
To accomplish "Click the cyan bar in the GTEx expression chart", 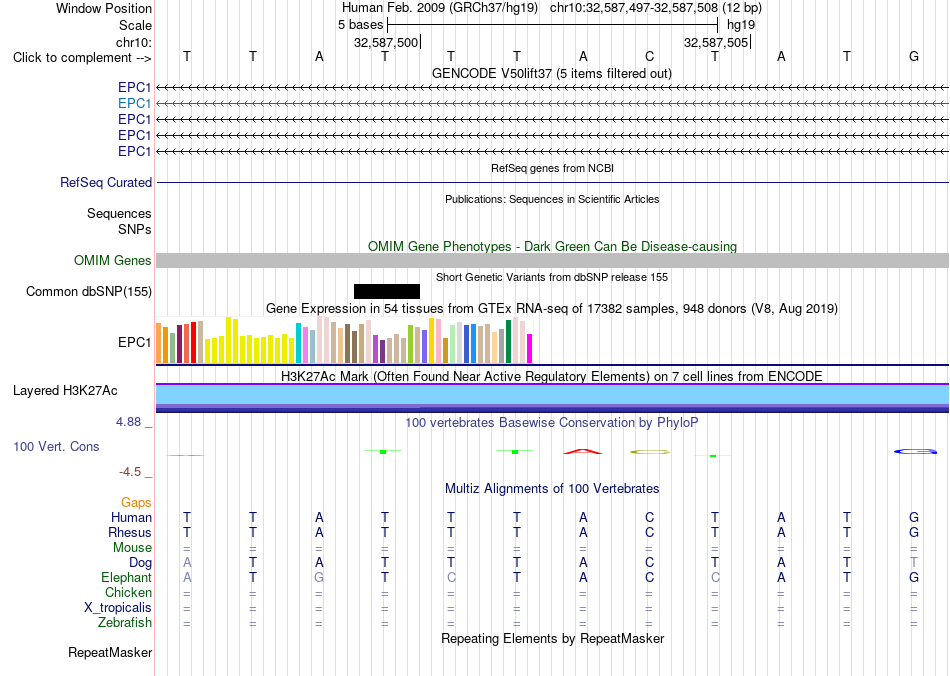I will pos(299,343).
